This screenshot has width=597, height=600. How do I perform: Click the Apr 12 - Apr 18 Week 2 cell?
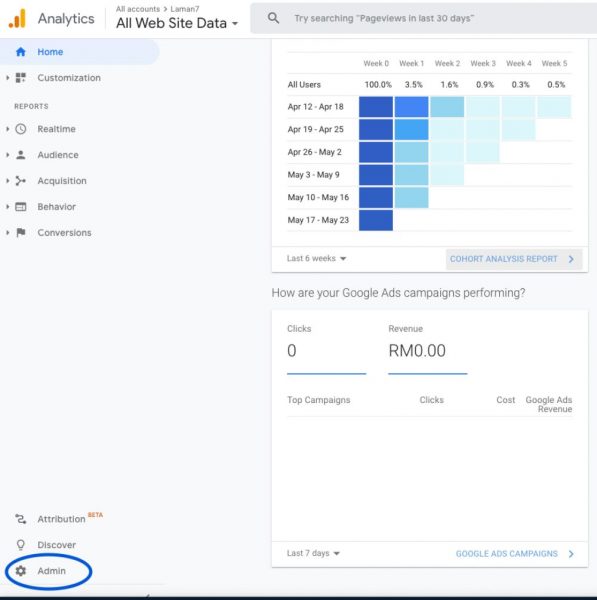[447, 107]
